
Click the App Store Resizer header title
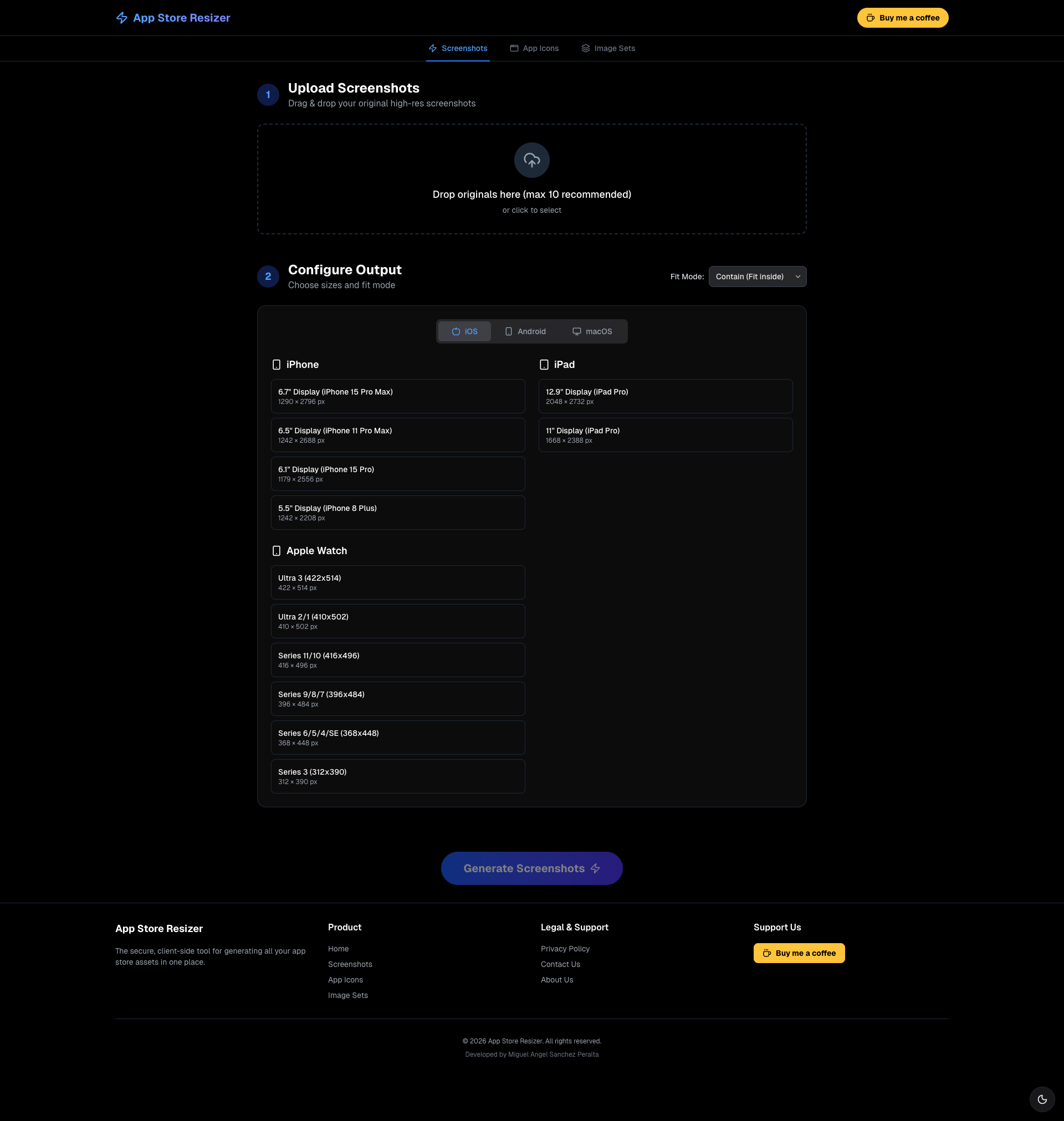point(182,18)
